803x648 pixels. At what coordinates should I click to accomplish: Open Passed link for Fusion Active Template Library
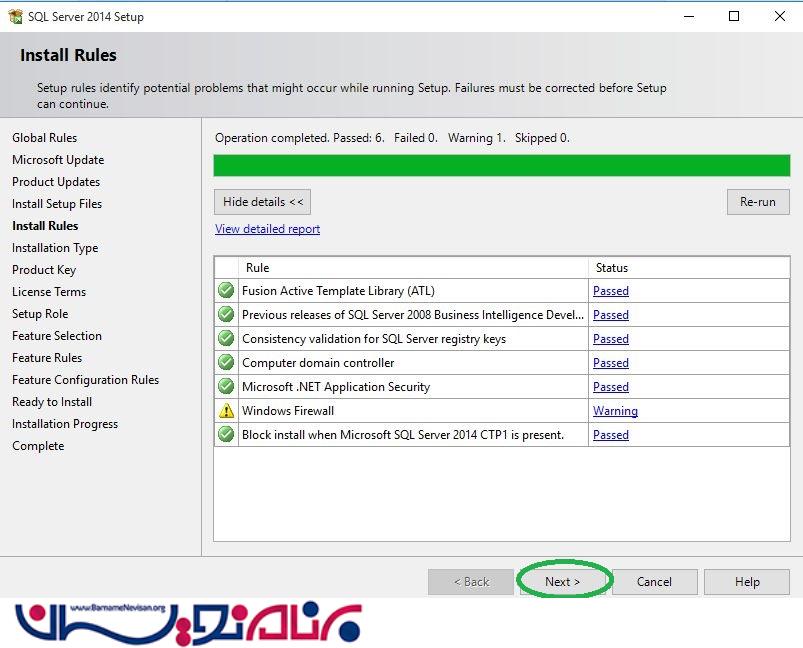pyautogui.click(x=610, y=291)
